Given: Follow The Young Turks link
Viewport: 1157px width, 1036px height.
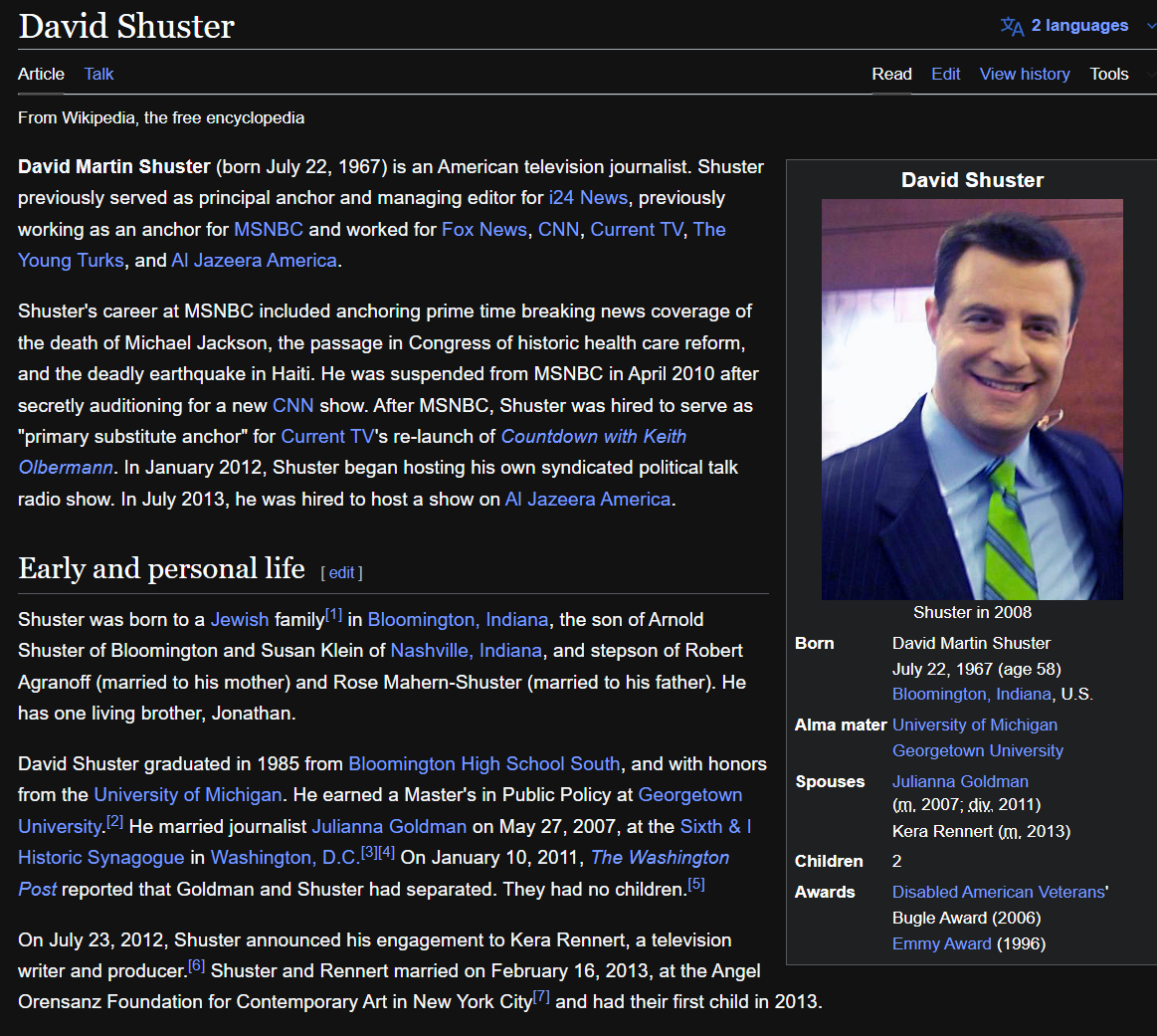Looking at the screenshot, I should 71,261.
